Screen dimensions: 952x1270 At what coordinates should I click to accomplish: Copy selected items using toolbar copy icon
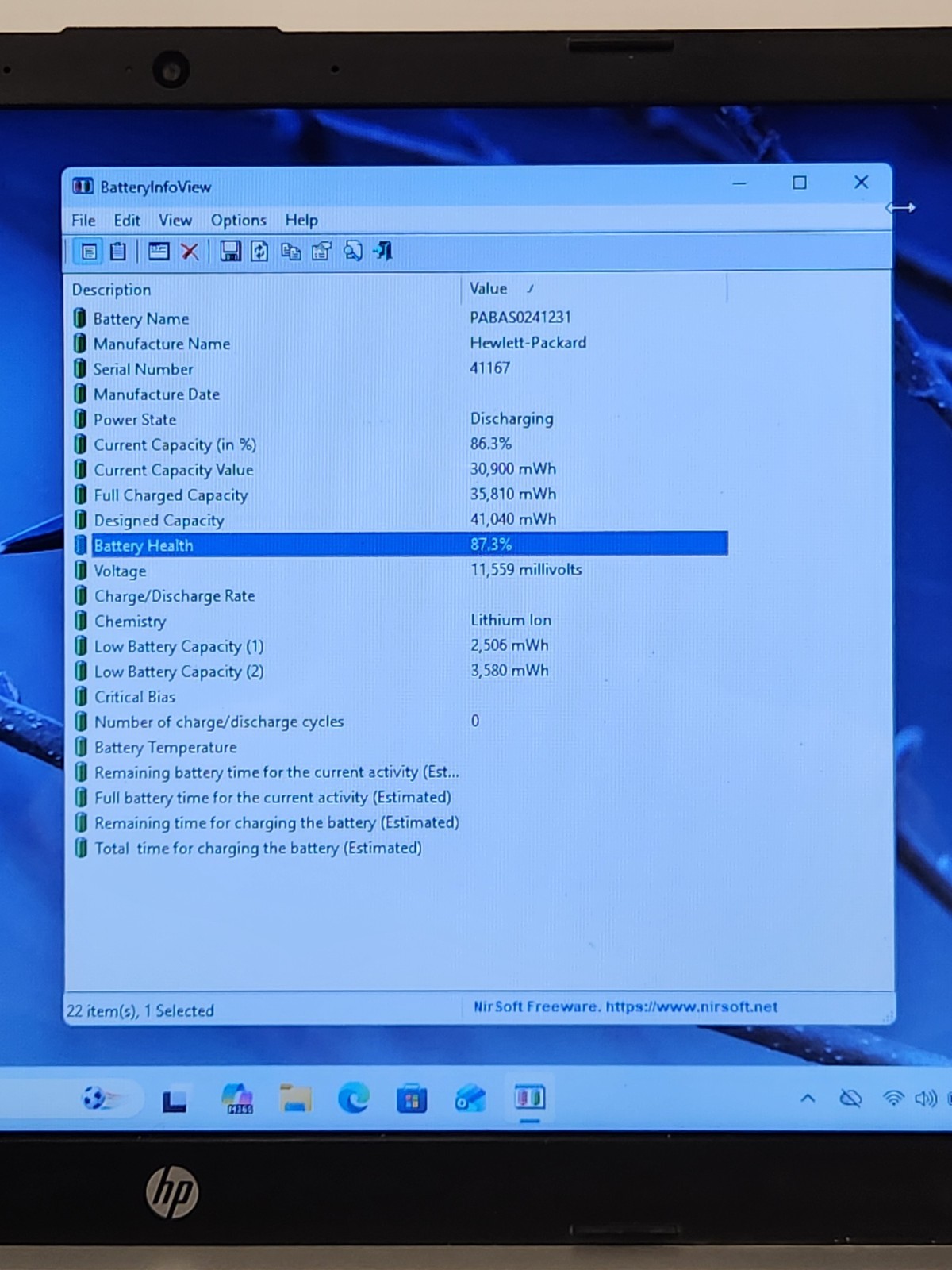click(291, 252)
